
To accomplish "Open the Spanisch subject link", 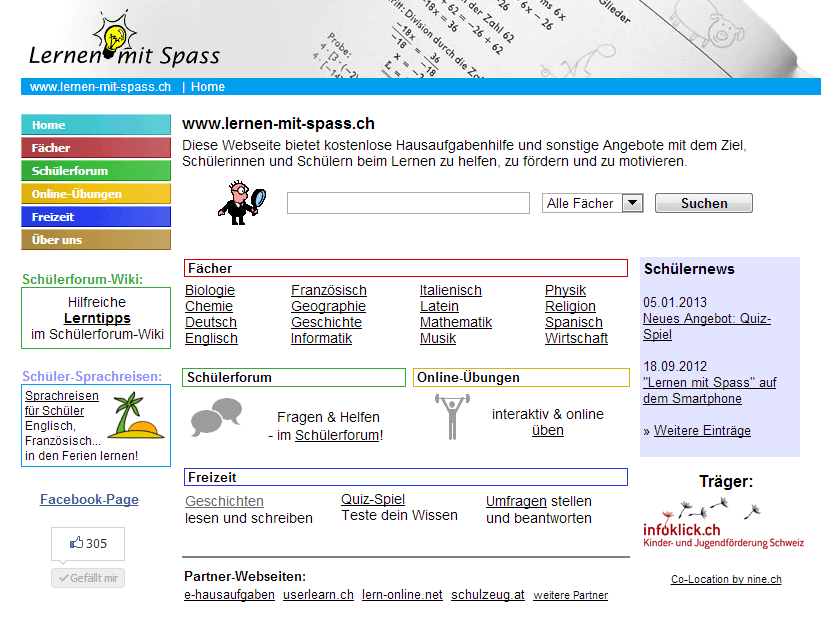I will pos(574,322).
